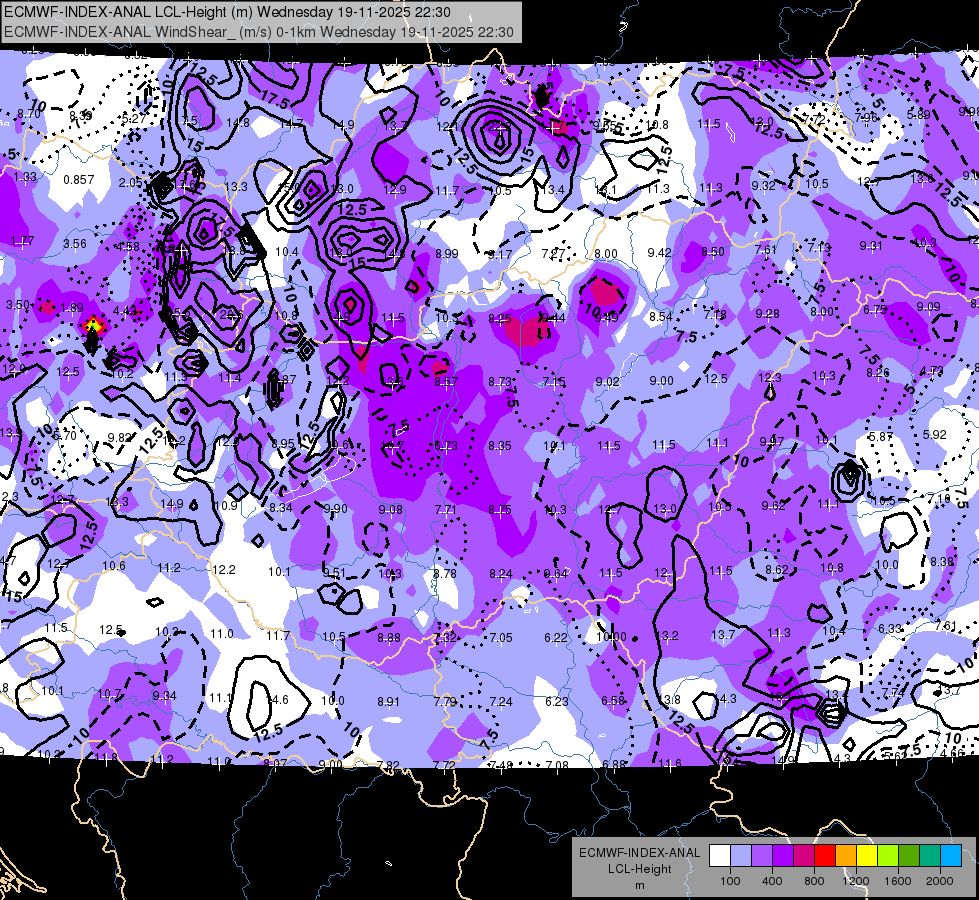Click the map grid value "8.50"
The width and height of the screenshot is (979, 900).
713,252
